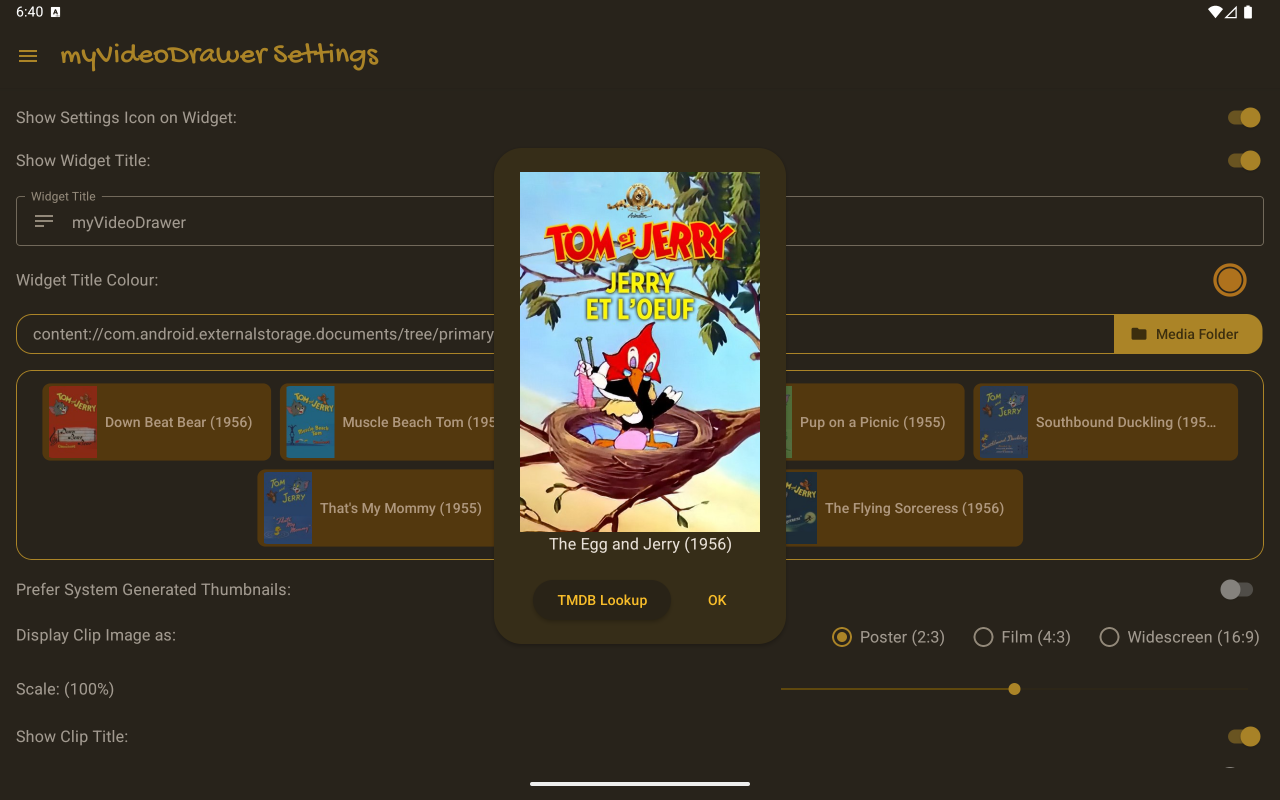Select Widescreen (16:9) radio option
The image size is (1280, 800).
tap(1179, 637)
